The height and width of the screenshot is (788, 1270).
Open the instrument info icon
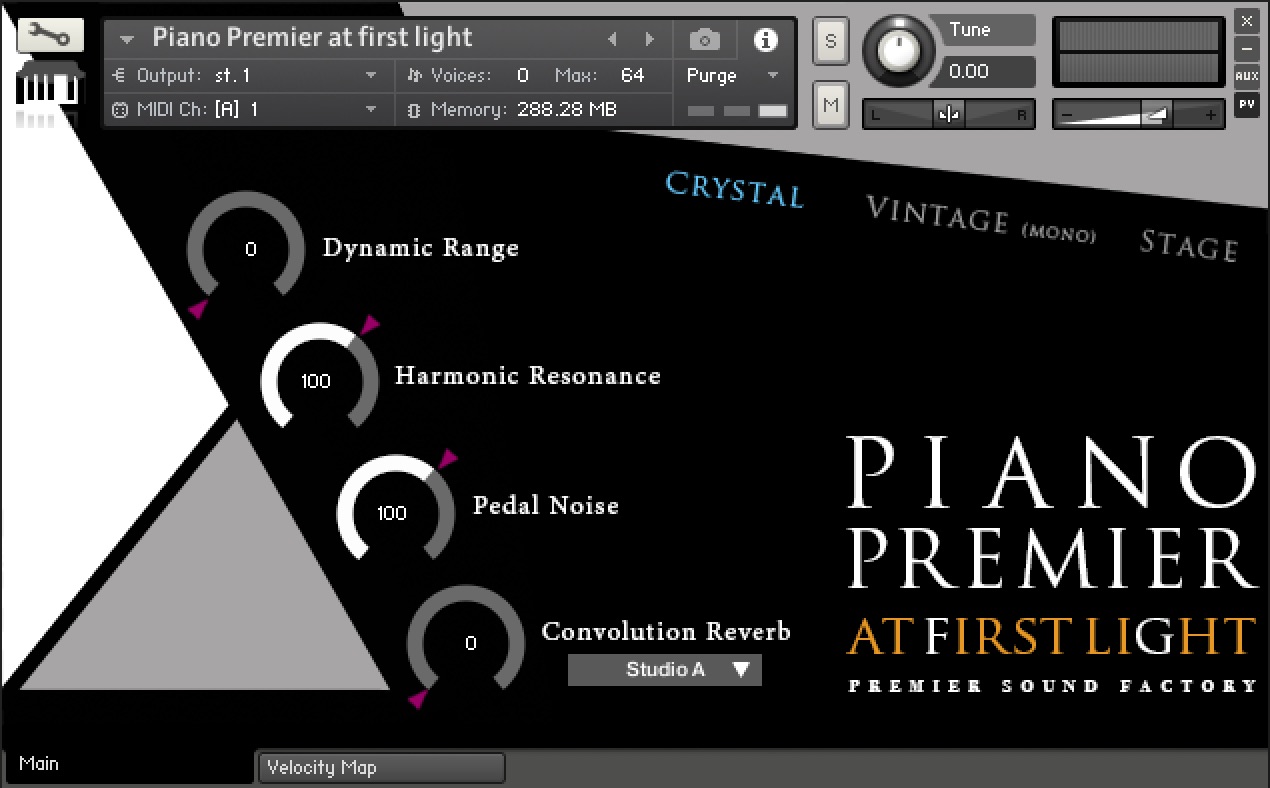pyautogui.click(x=766, y=40)
